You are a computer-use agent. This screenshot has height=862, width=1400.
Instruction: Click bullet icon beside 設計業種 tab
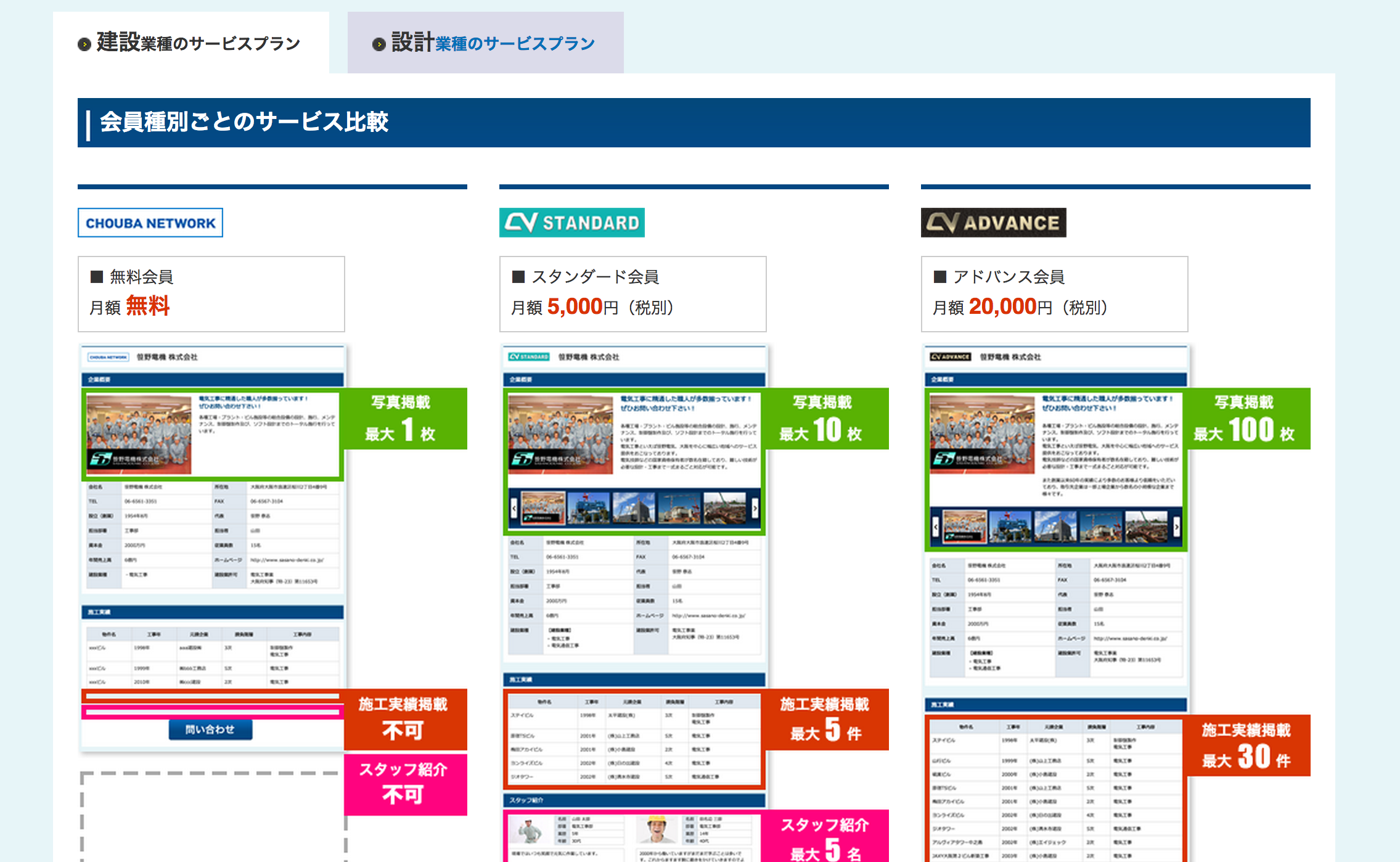(379, 44)
